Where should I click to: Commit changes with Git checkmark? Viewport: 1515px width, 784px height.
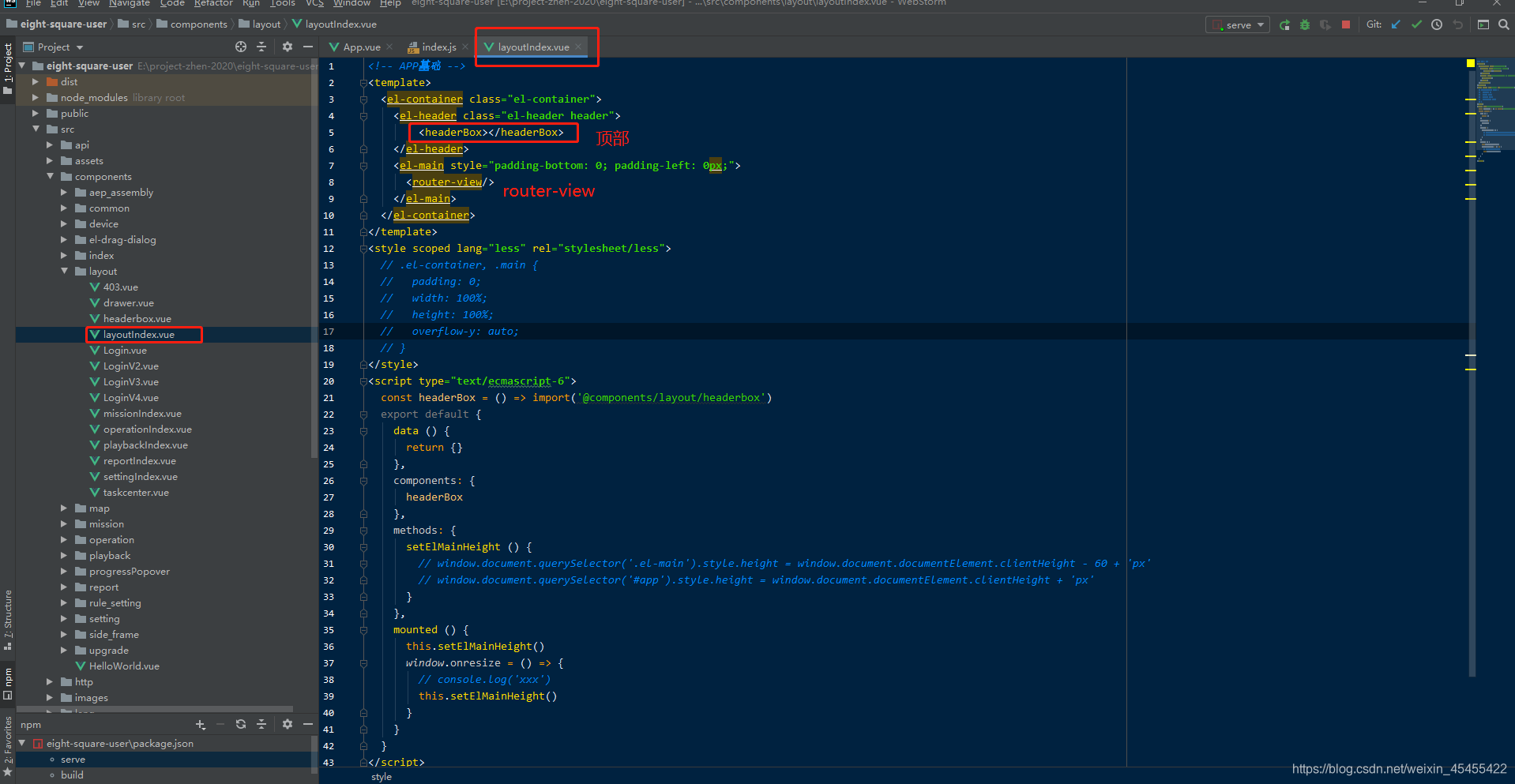point(1416,25)
